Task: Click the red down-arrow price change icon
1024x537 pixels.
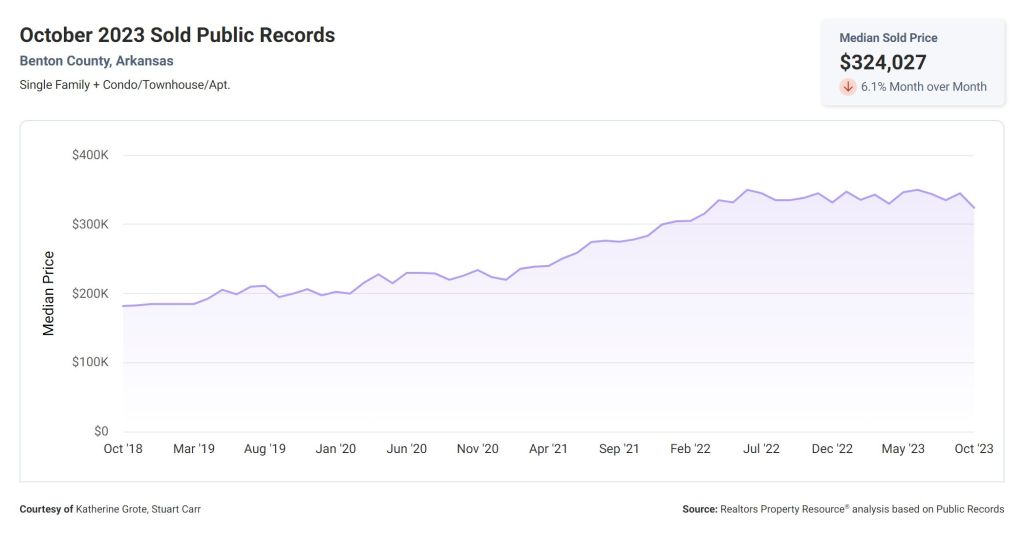Action: [x=848, y=87]
